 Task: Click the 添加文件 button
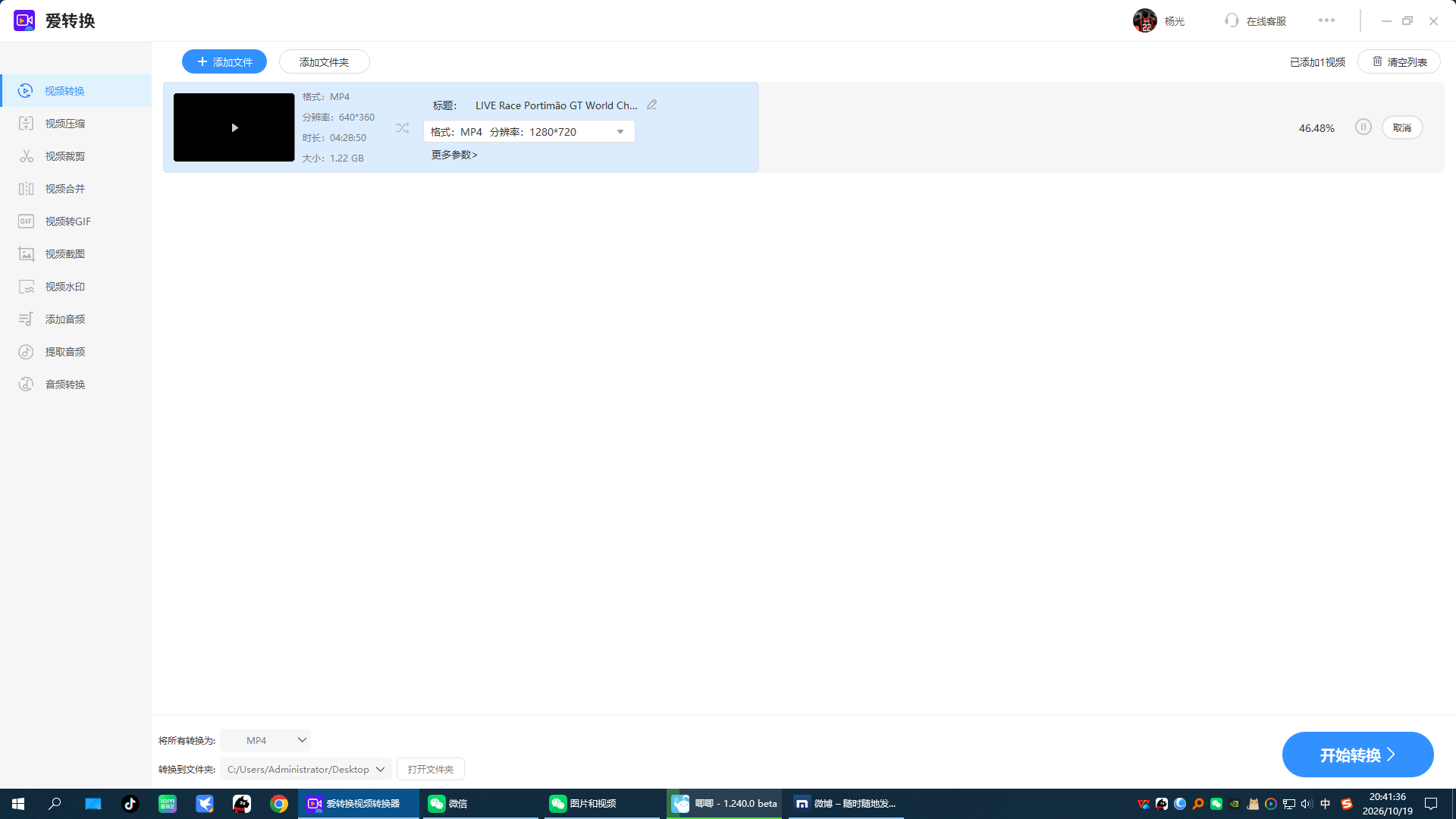(224, 62)
